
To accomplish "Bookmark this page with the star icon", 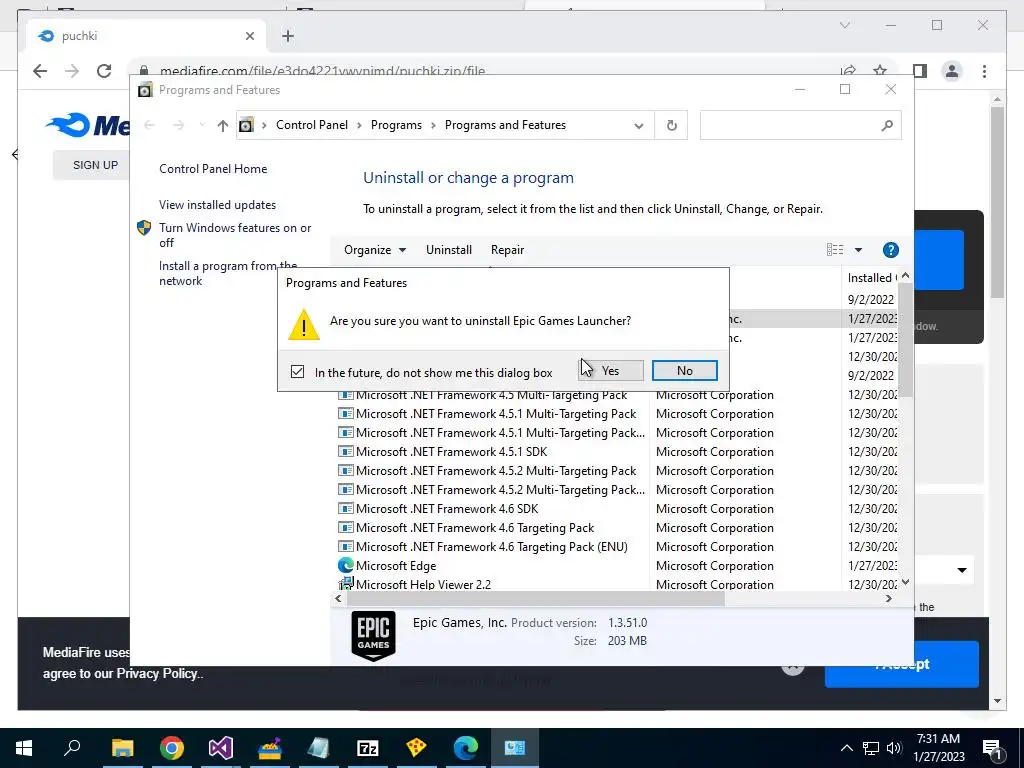I will [880, 71].
